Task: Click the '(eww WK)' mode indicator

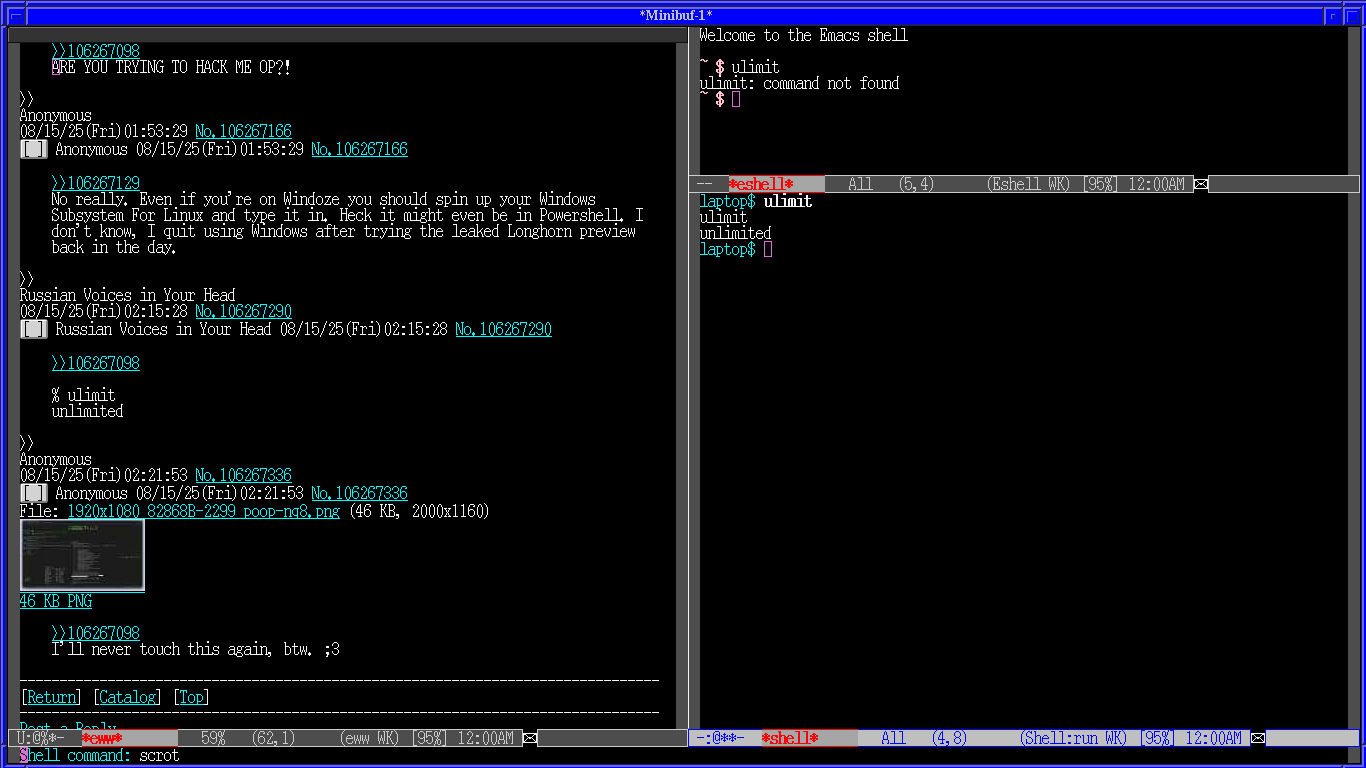Action: tap(370, 739)
